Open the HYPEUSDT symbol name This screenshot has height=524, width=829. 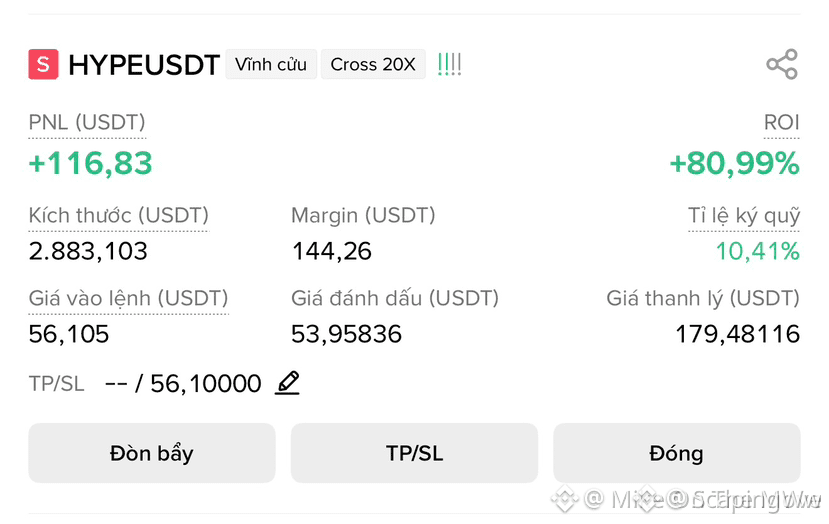(144, 65)
